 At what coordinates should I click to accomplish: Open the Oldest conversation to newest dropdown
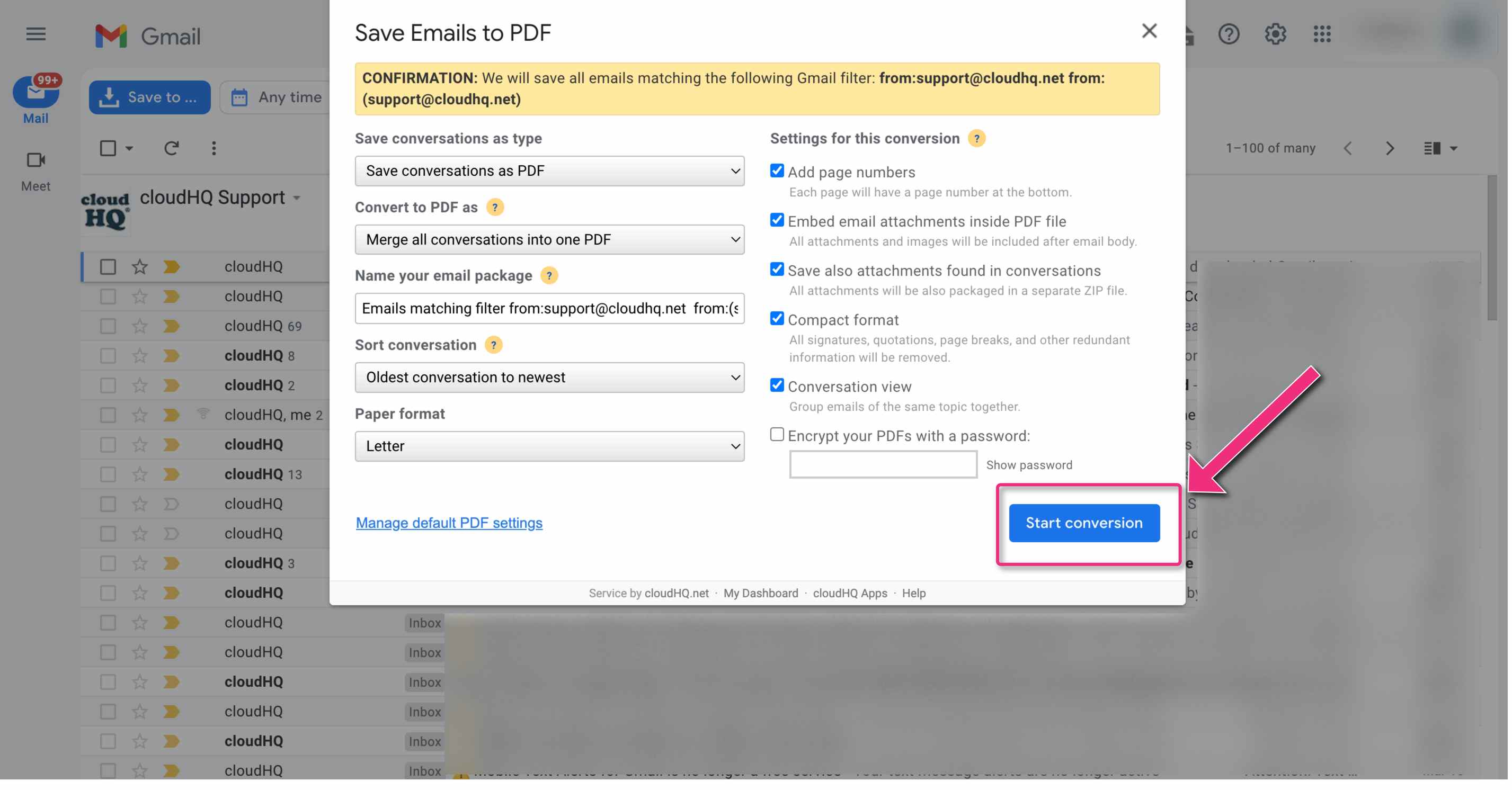(x=549, y=377)
